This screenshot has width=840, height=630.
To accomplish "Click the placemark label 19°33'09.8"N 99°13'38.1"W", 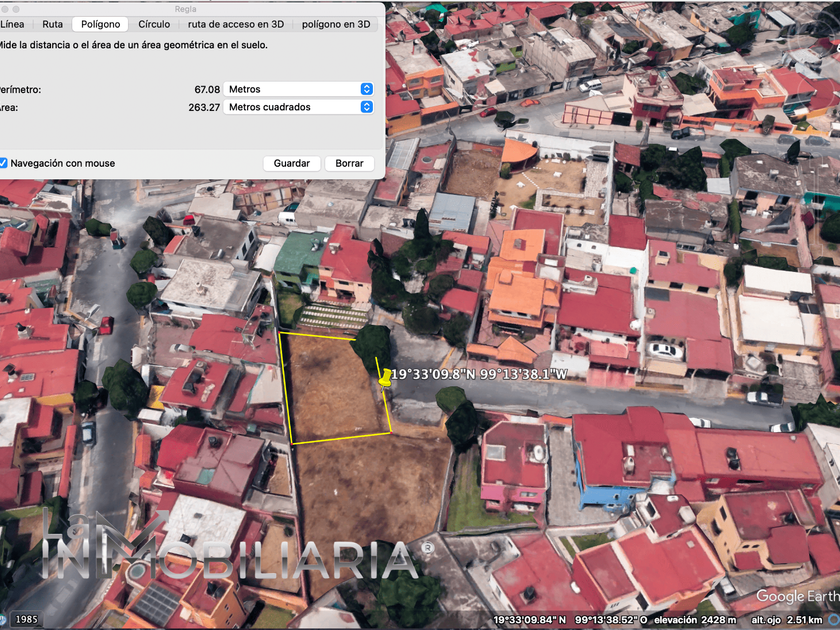I will pos(479,374).
